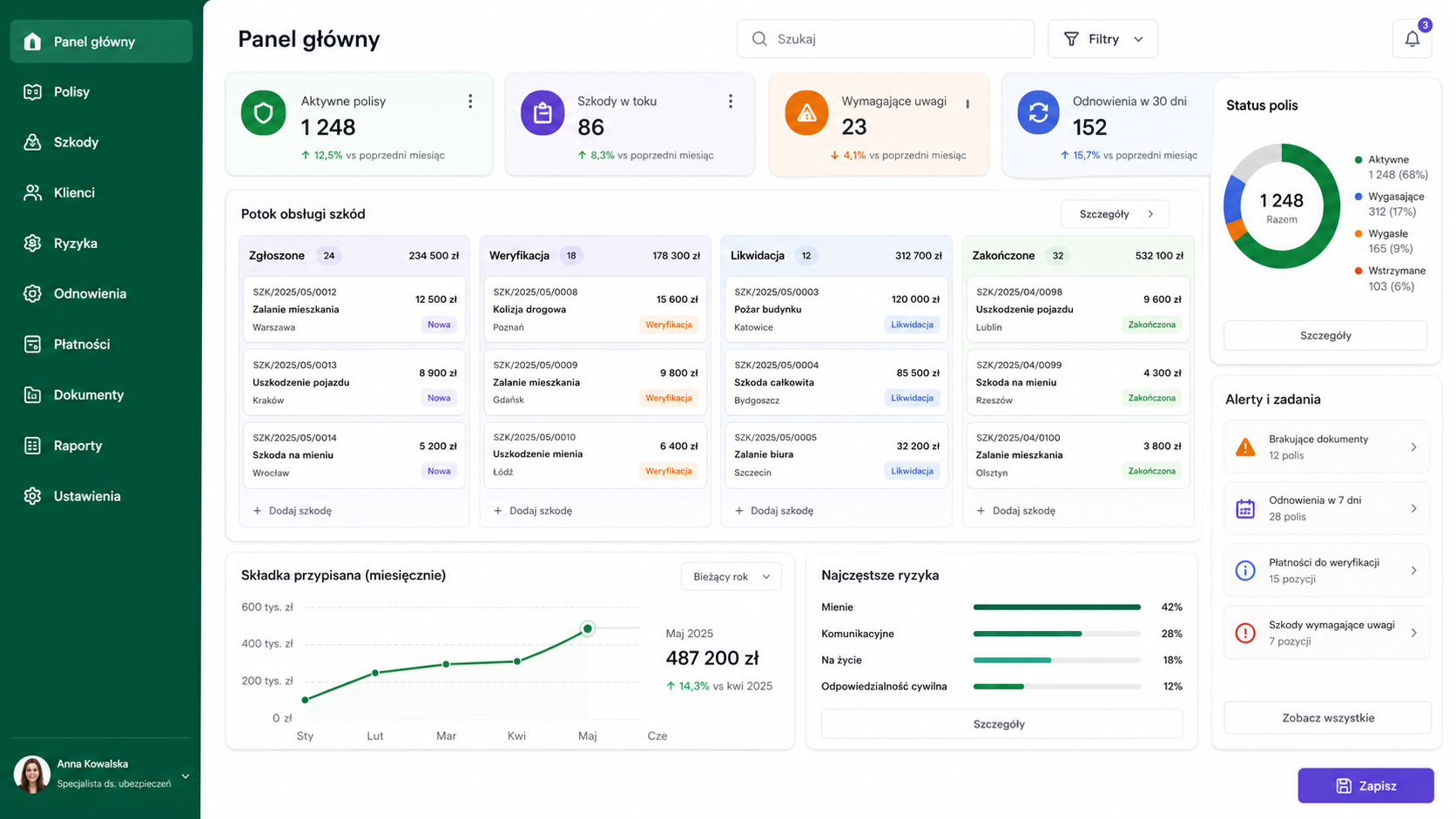Expand the Szkody wymagające uwagi alert chevron
This screenshot has width=1456, height=819.
coord(1413,633)
